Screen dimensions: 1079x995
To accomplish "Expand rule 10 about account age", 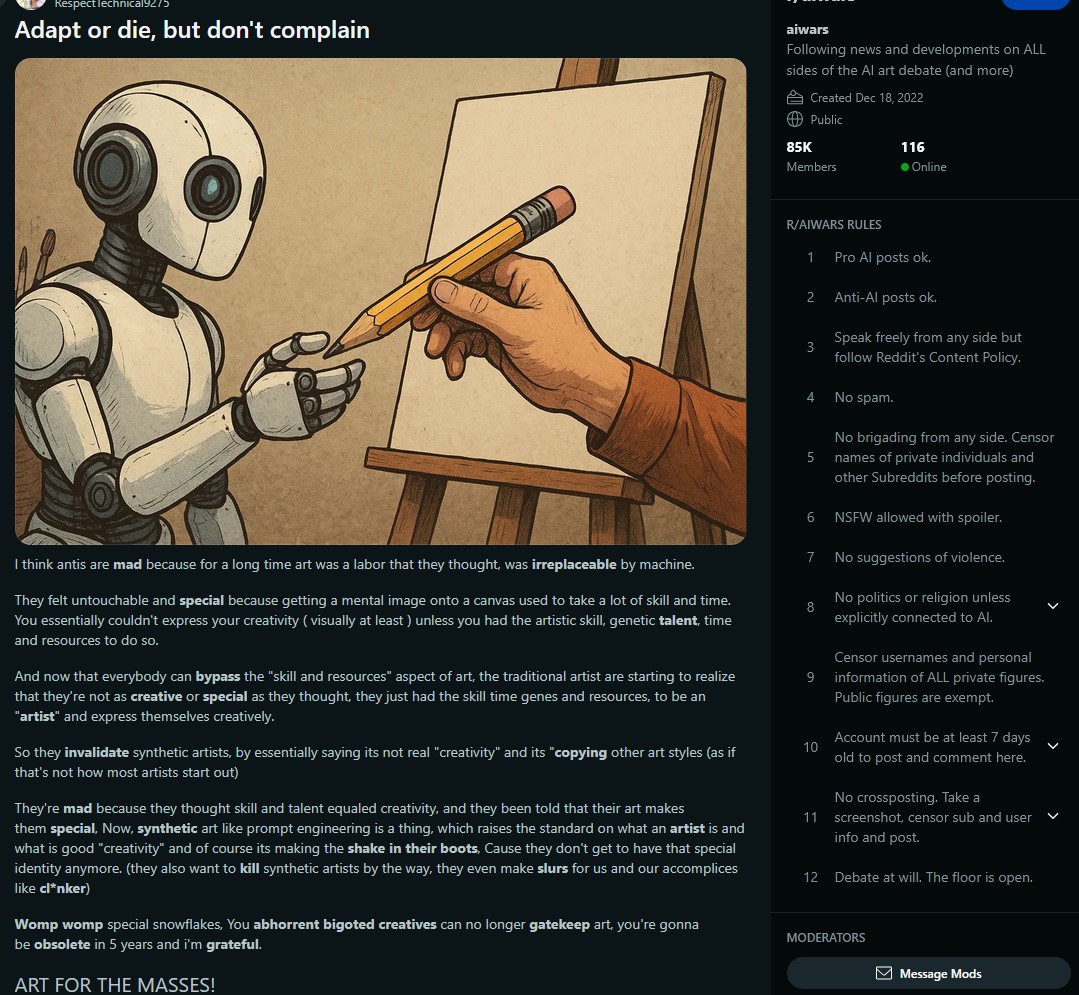I will (1052, 746).
